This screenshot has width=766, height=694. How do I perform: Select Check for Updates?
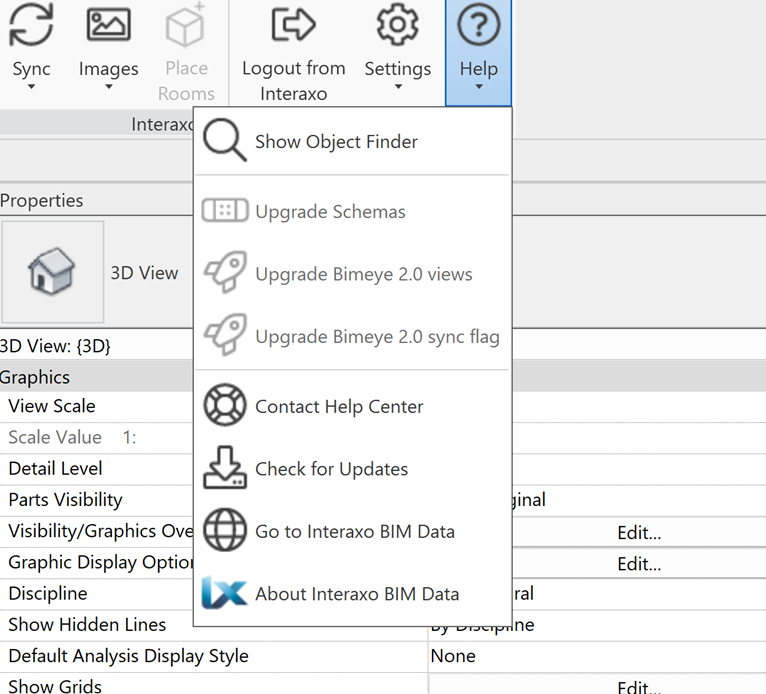point(352,468)
